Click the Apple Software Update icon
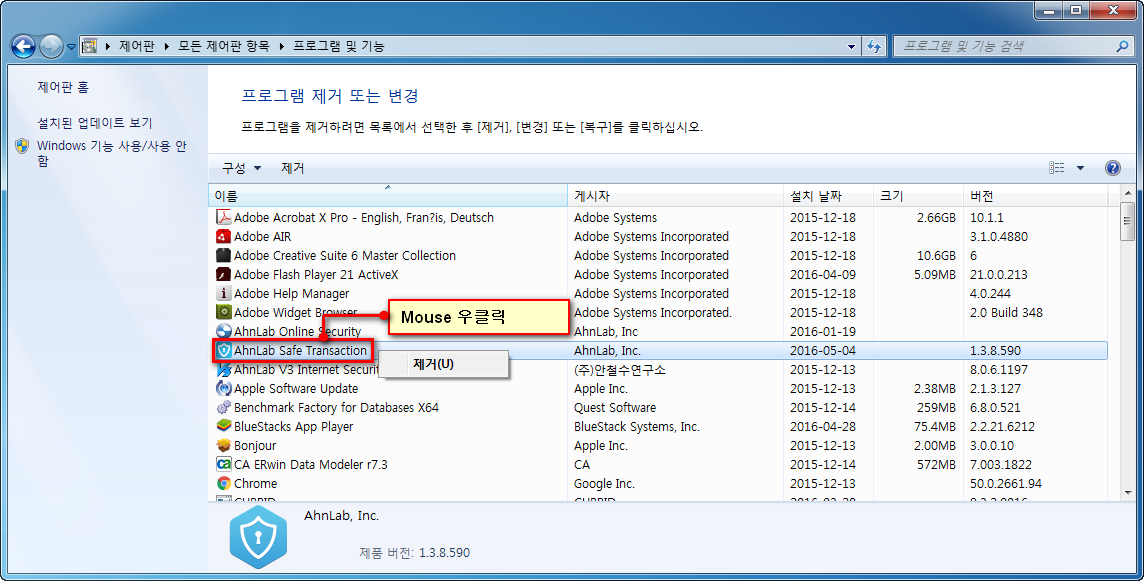 tap(223, 388)
